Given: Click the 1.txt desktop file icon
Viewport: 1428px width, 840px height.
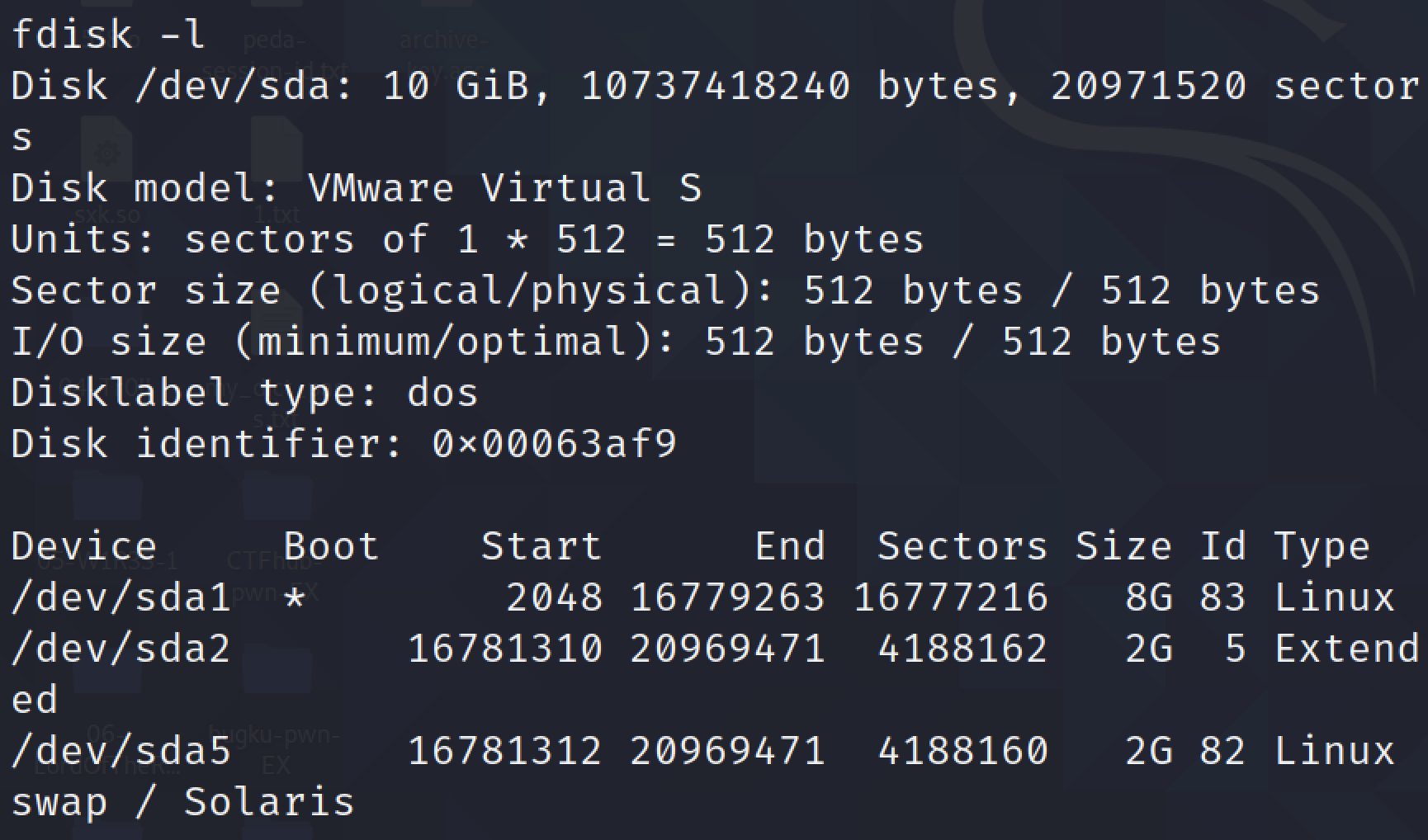Looking at the screenshot, I should point(277,157).
